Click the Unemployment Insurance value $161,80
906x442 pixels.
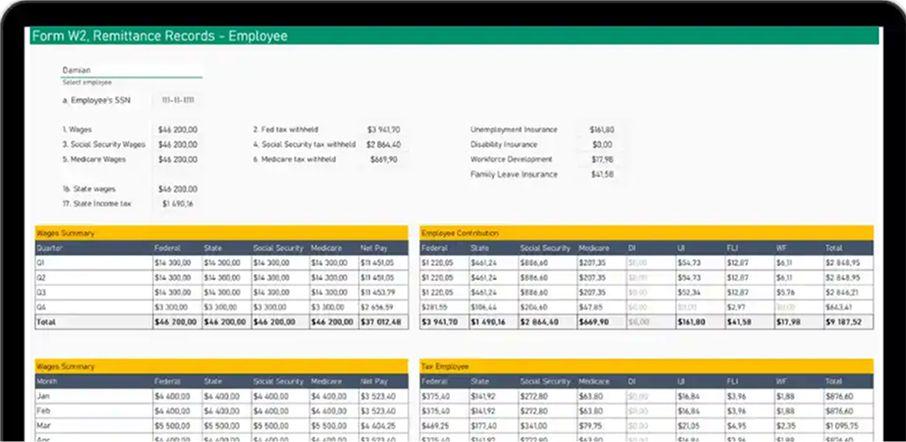602,129
